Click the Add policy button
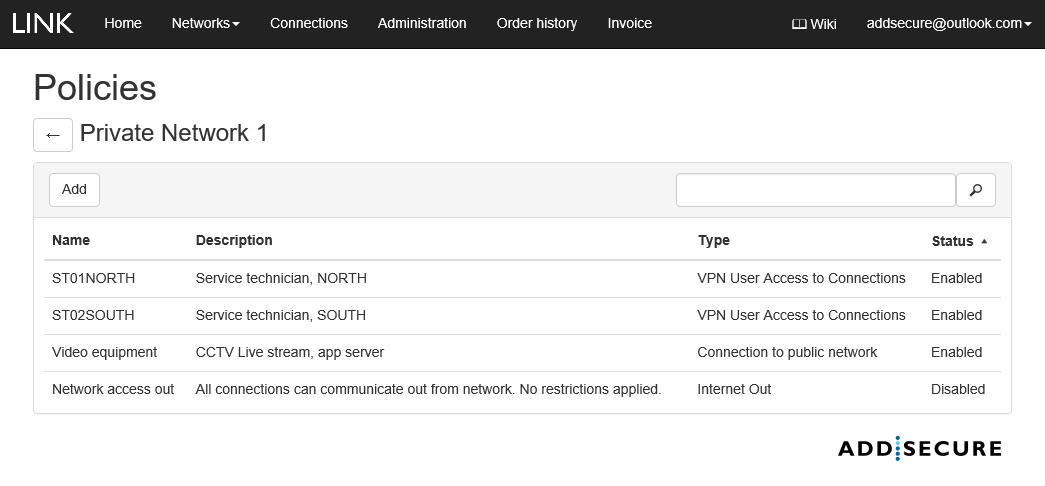Screen dimensions: 1045x486 coord(74,189)
